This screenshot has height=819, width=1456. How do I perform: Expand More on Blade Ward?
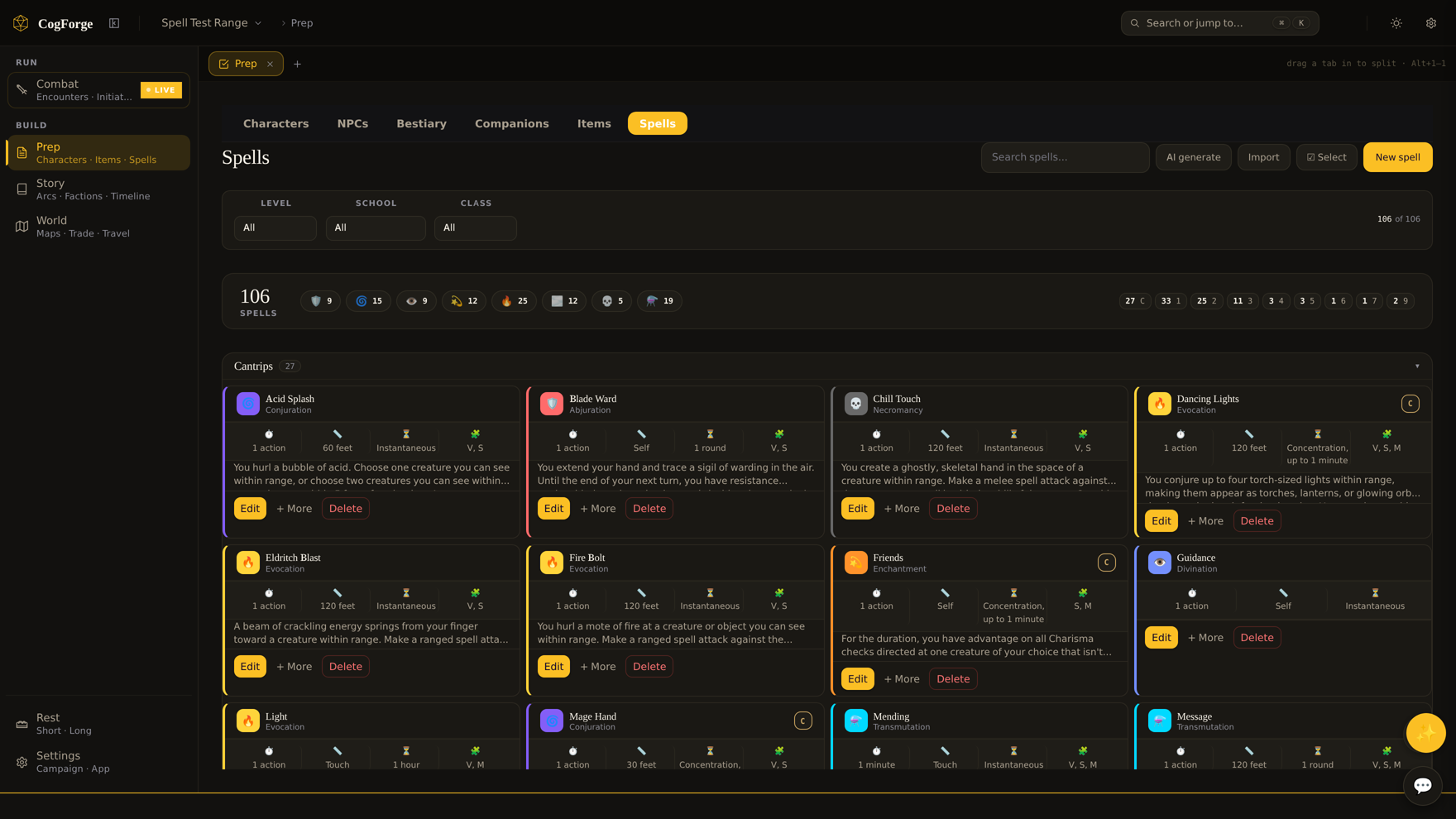pyautogui.click(x=598, y=509)
